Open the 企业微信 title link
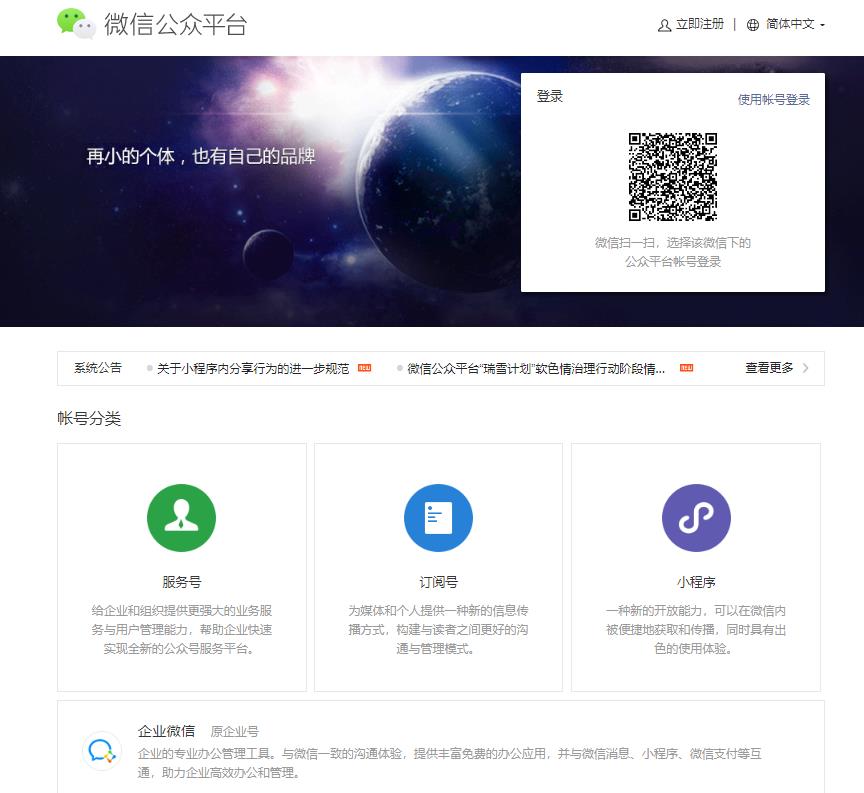864x793 pixels. 166,731
